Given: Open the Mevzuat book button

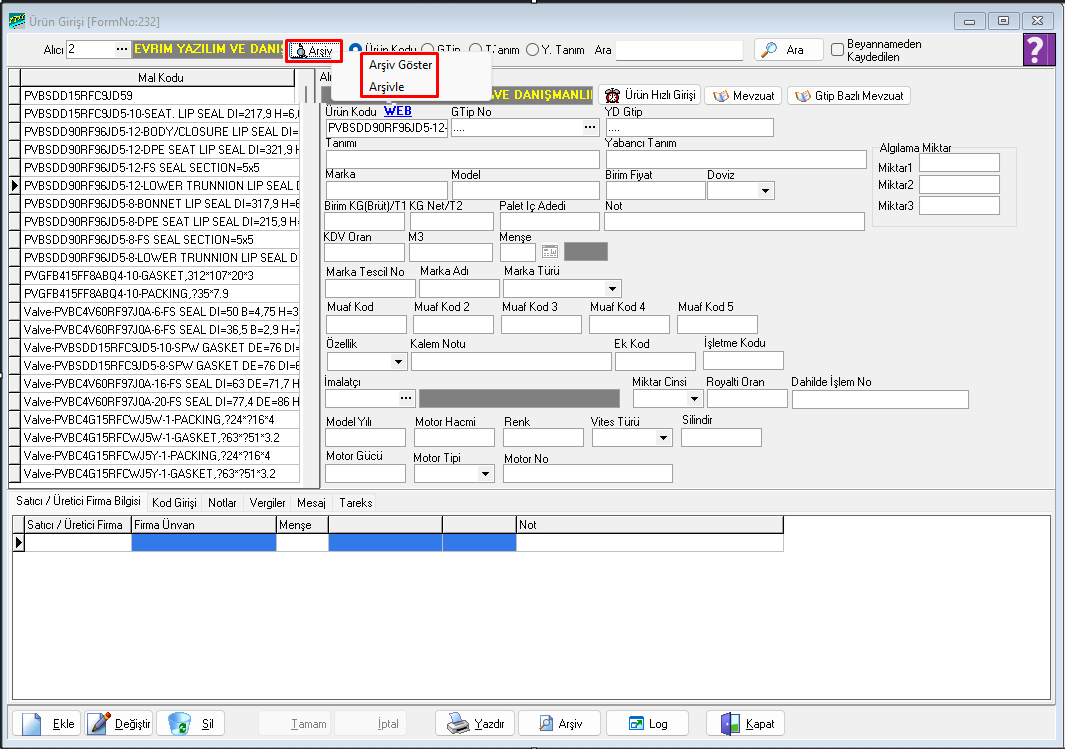Looking at the screenshot, I should [x=743, y=96].
